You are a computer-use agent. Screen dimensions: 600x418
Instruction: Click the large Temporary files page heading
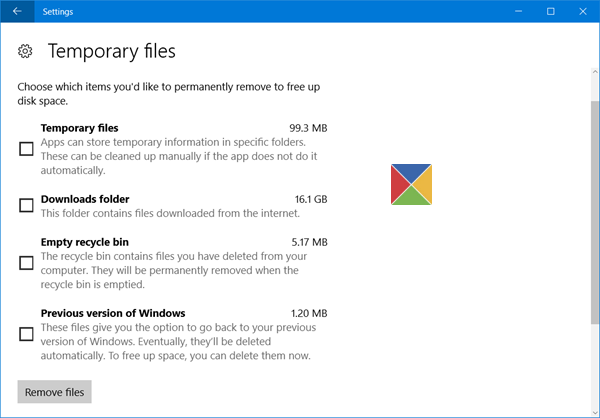[111, 50]
